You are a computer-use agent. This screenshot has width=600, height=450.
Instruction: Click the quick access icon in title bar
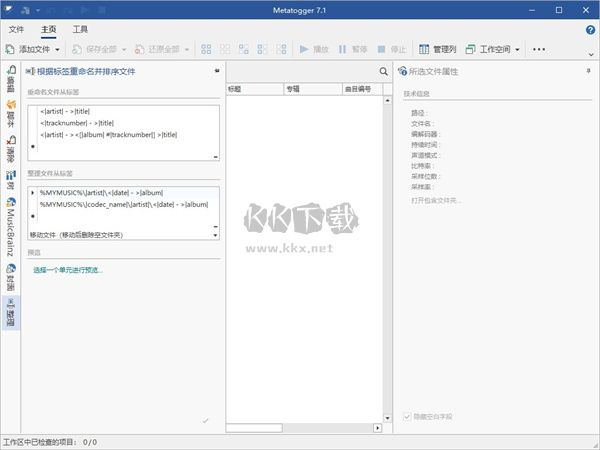[x=26, y=10]
